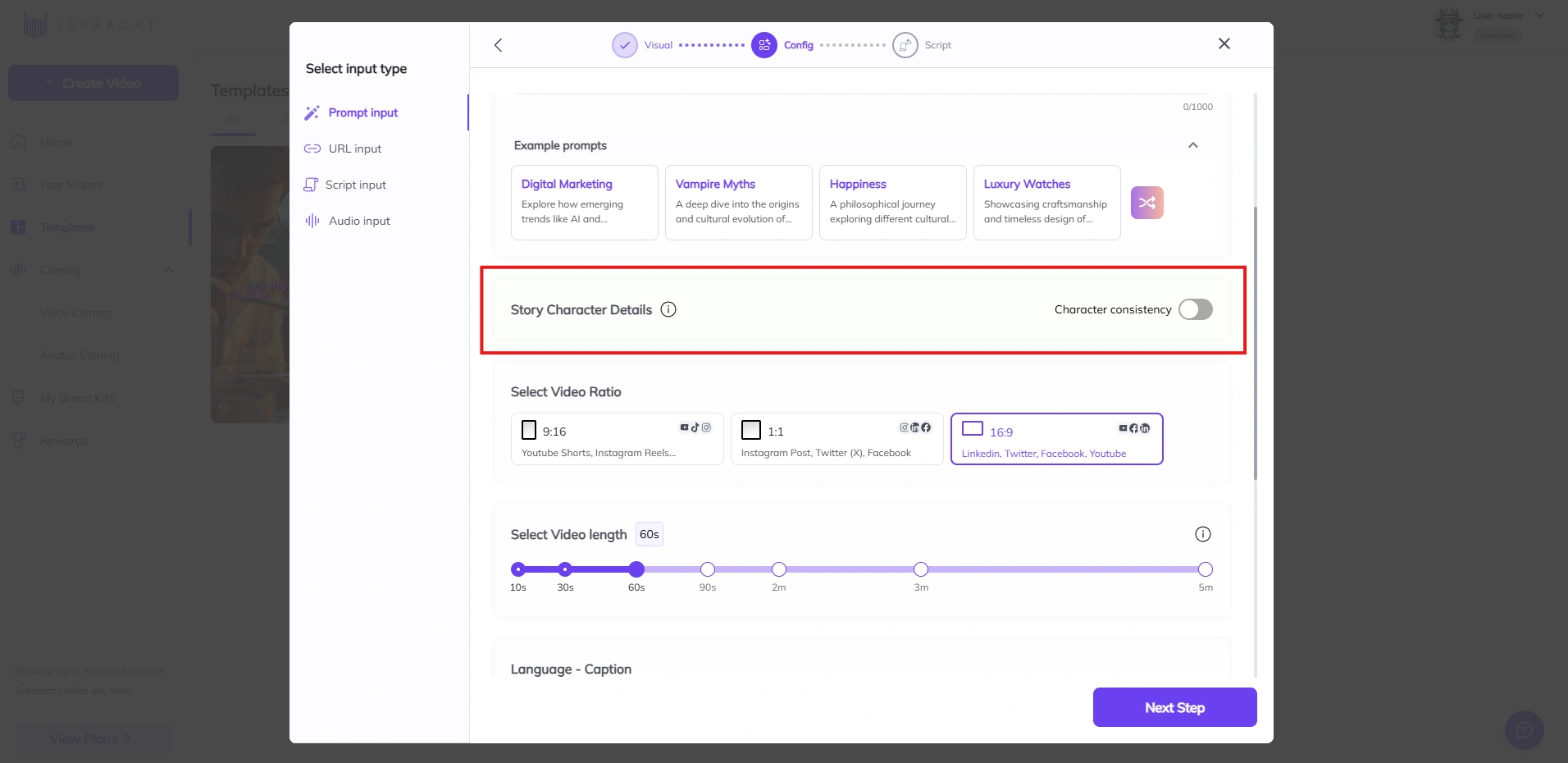Click the Visual step checkmark icon
Viewport: 1568px width, 763px height.
pyautogui.click(x=625, y=45)
